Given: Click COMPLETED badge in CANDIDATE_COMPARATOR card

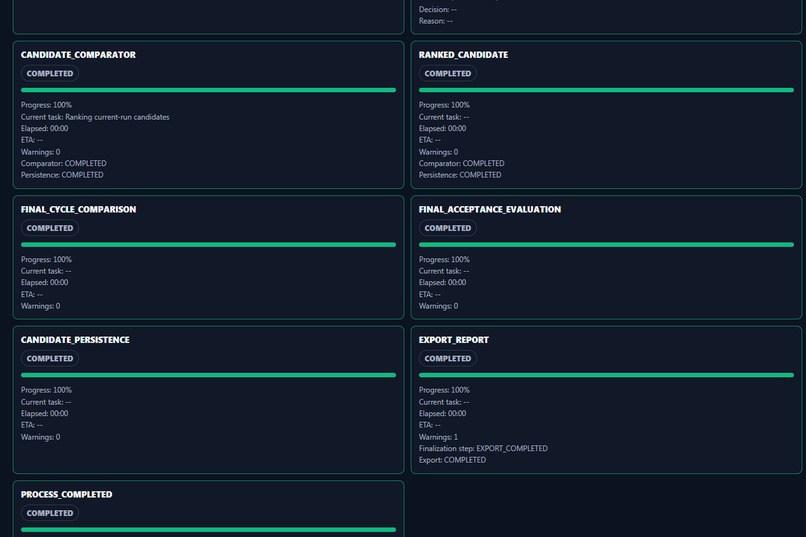Looking at the screenshot, I should pyautogui.click(x=50, y=73).
